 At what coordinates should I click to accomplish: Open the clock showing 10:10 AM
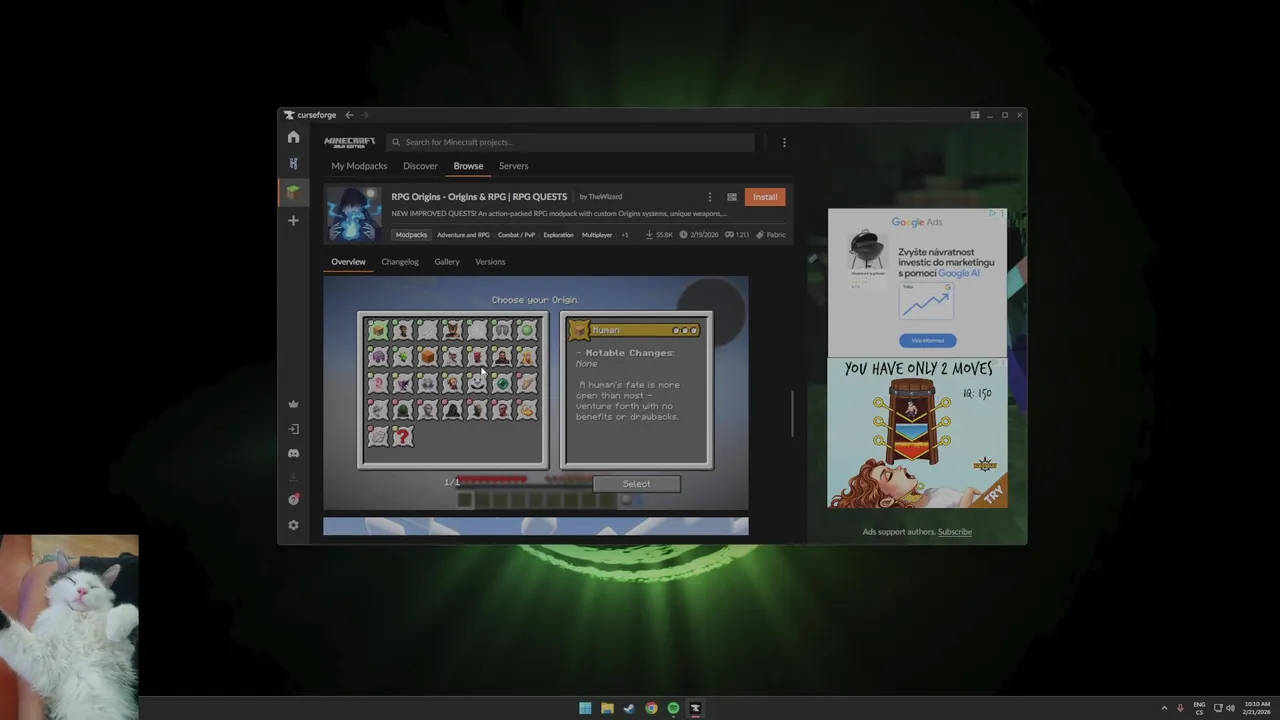click(1257, 708)
